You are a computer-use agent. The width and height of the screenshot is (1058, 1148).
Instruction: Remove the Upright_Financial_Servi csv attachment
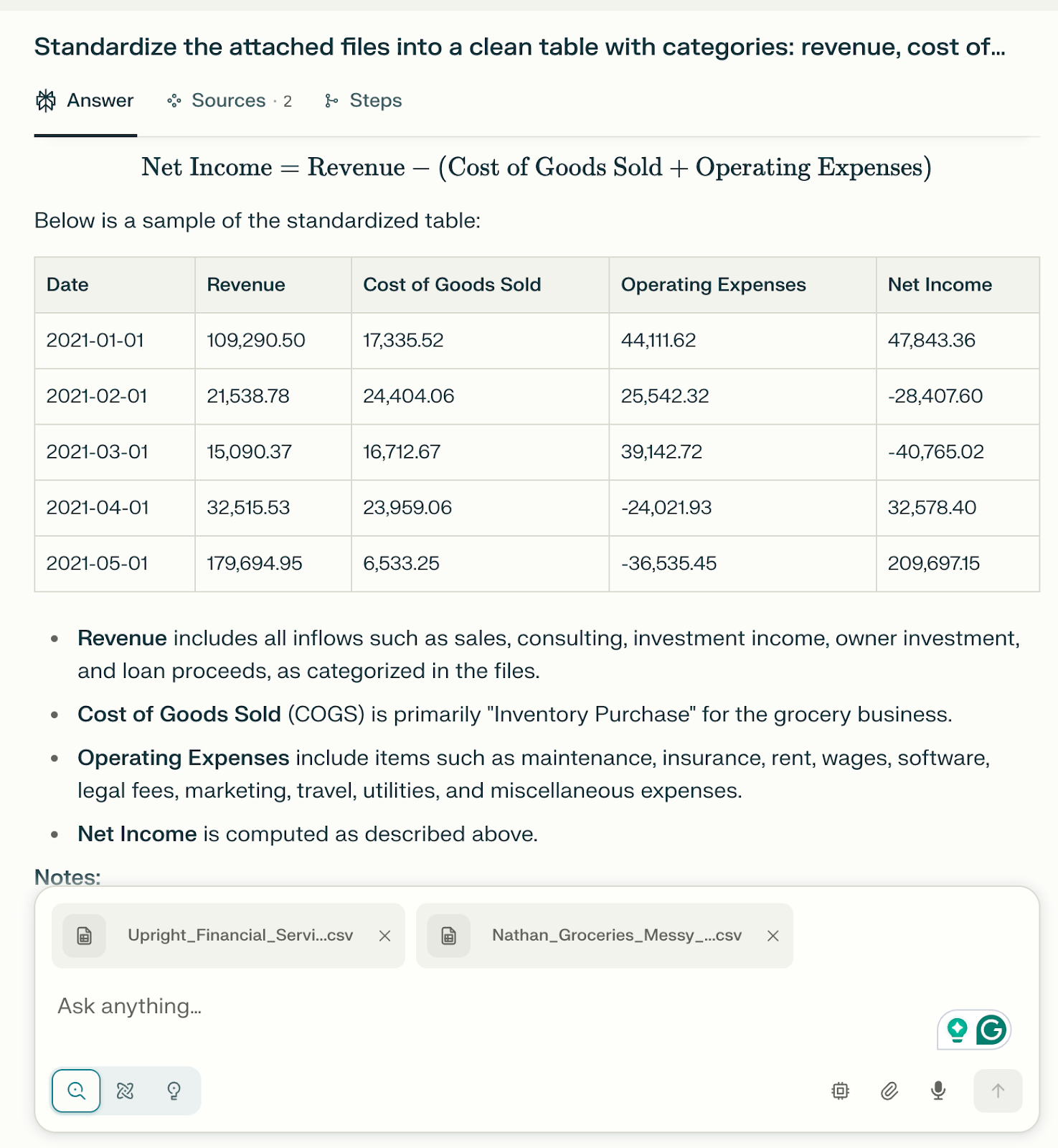click(384, 936)
